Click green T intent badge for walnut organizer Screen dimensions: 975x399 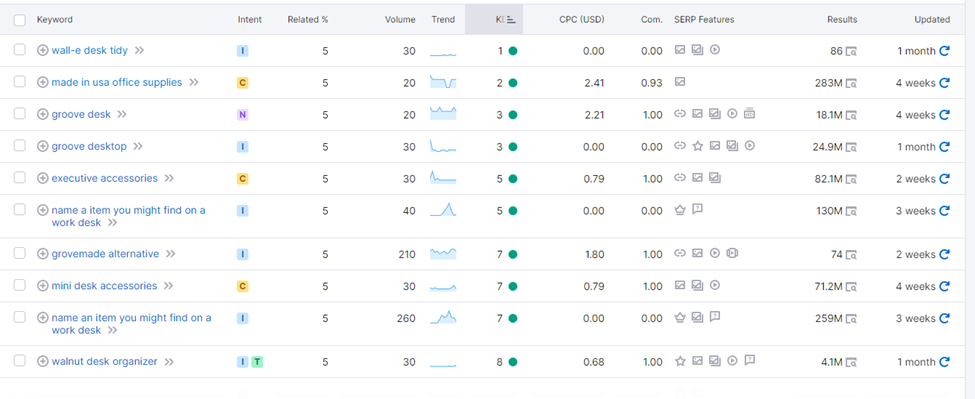pos(257,362)
